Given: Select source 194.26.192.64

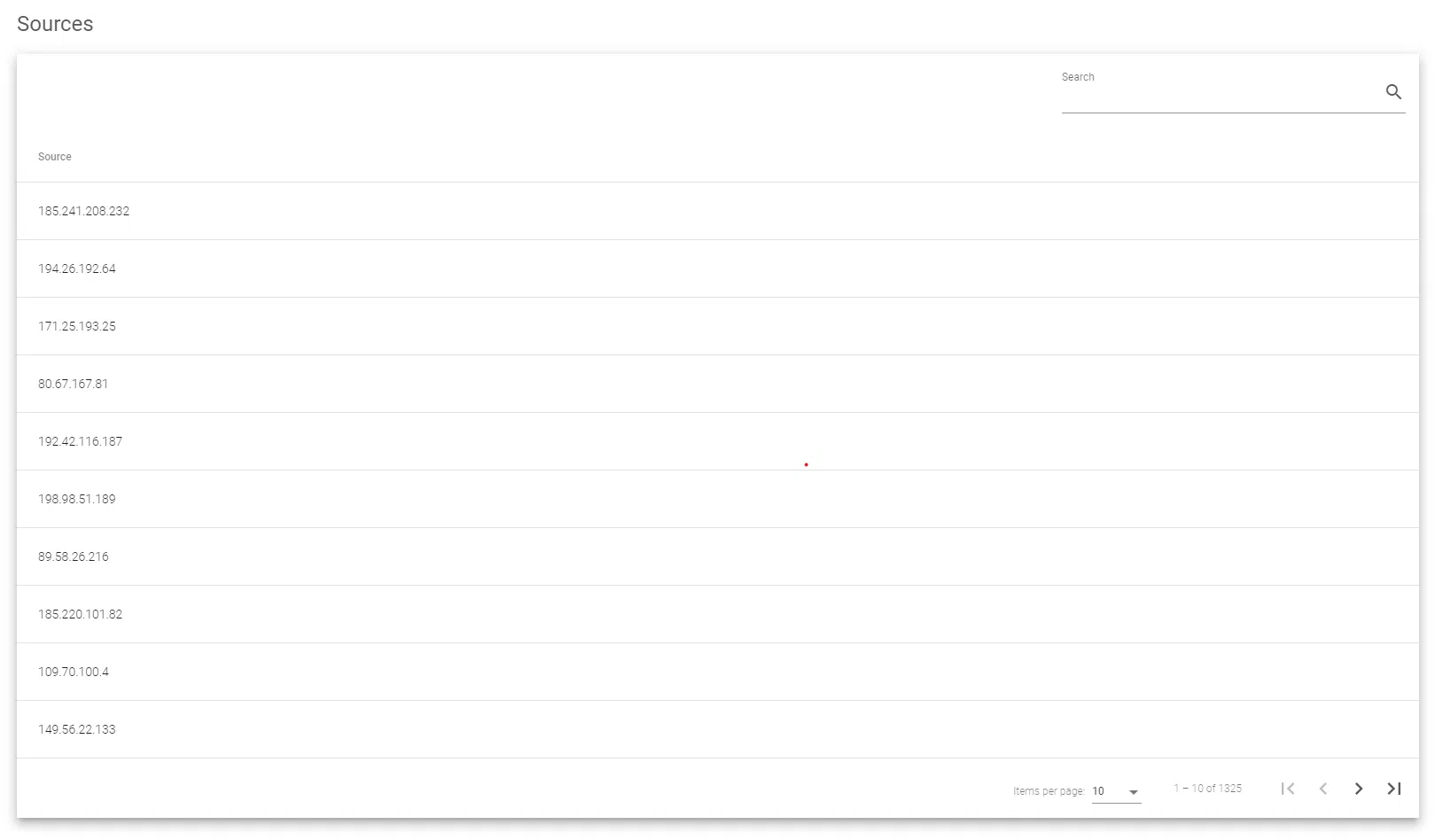Looking at the screenshot, I should click(x=77, y=268).
